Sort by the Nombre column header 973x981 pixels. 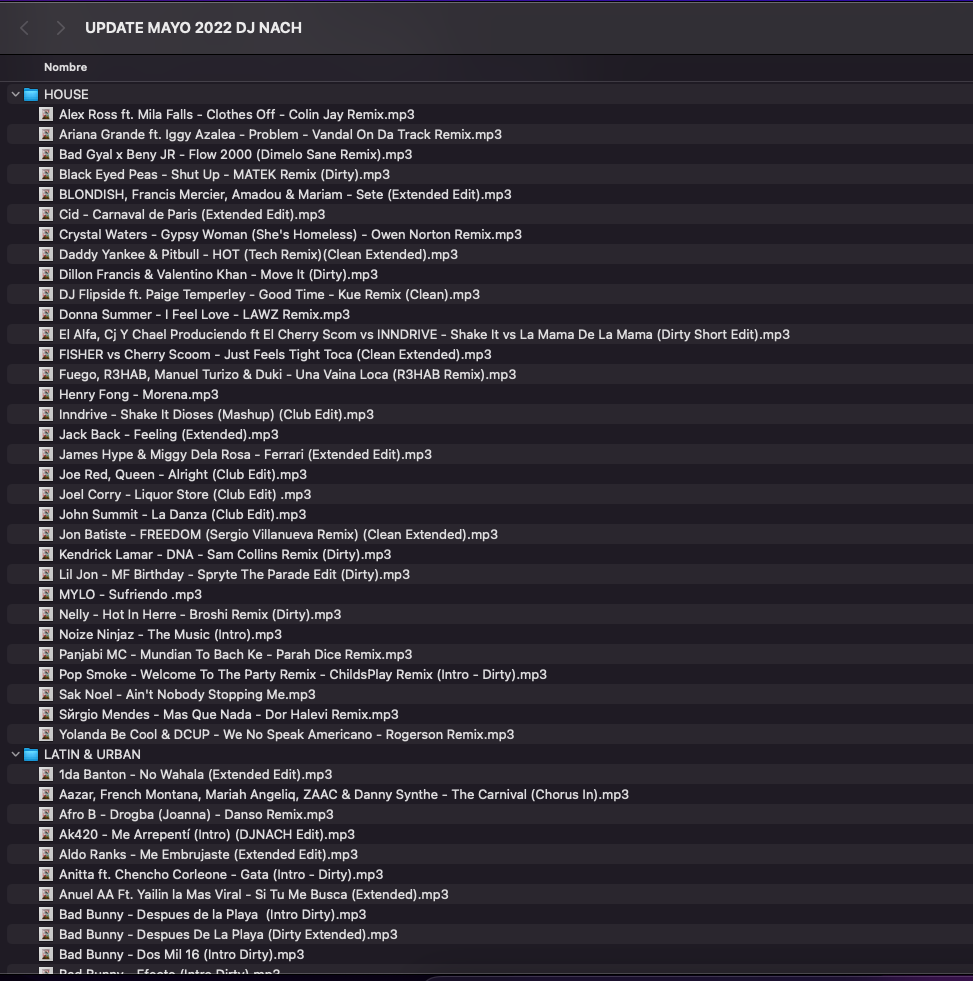(66, 67)
